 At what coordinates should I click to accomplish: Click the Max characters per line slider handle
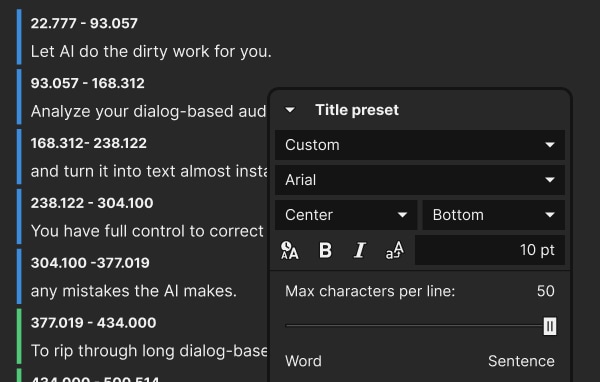tap(550, 326)
